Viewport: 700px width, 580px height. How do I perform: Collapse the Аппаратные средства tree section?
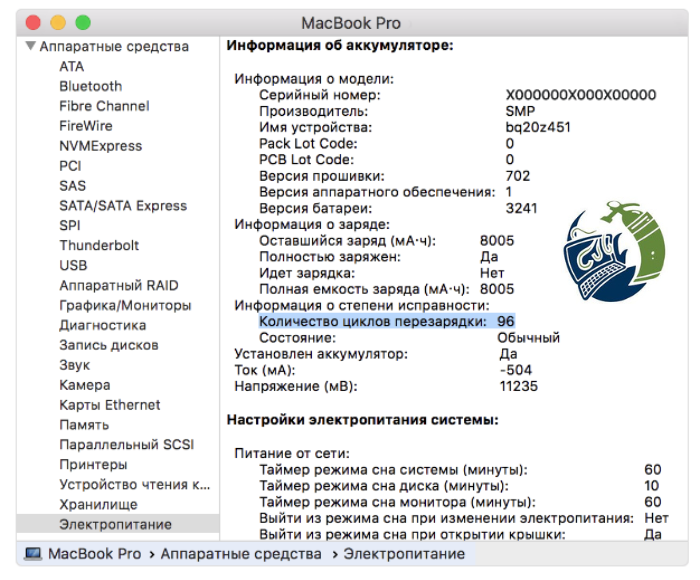(x=30, y=46)
